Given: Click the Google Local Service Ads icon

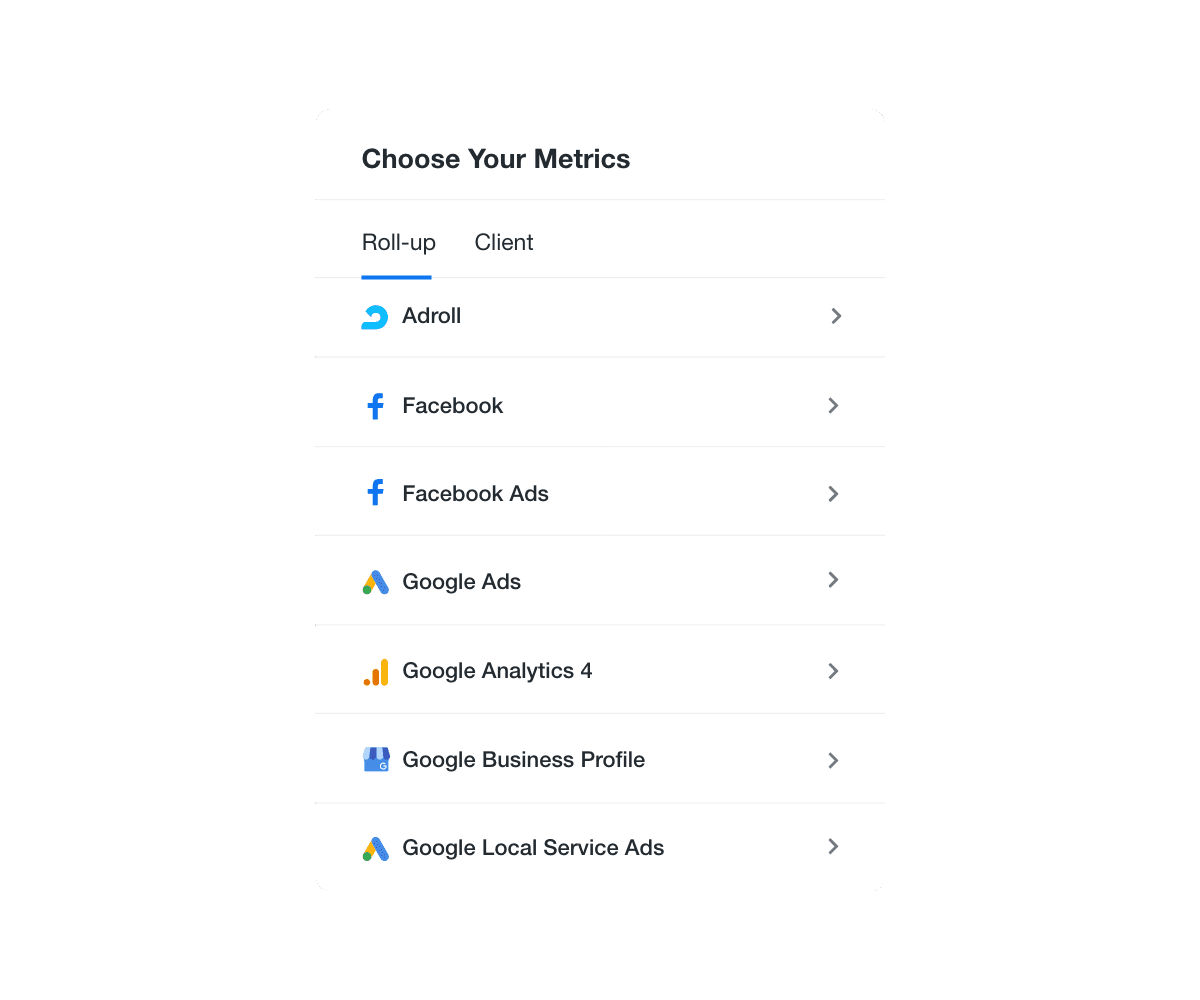Looking at the screenshot, I should tap(375, 848).
